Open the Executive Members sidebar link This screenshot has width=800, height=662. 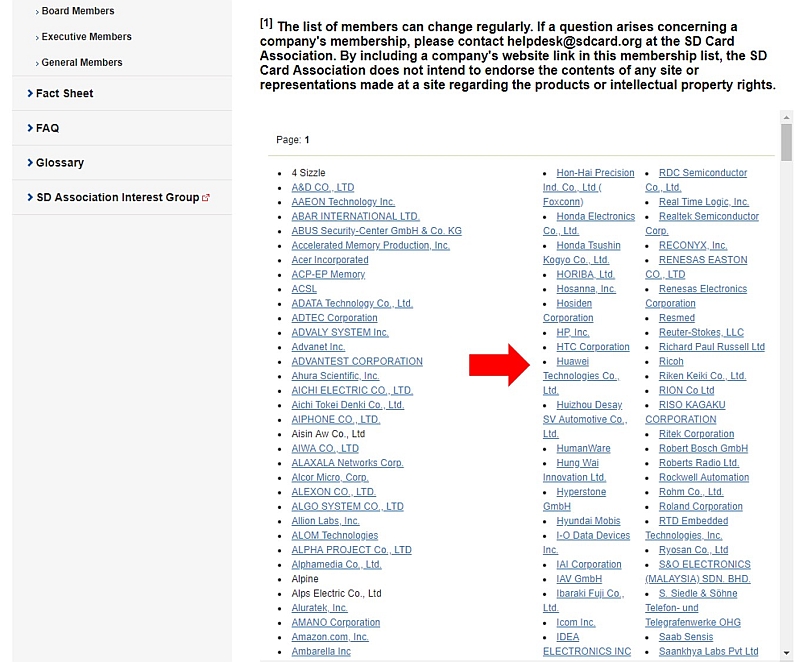86,37
